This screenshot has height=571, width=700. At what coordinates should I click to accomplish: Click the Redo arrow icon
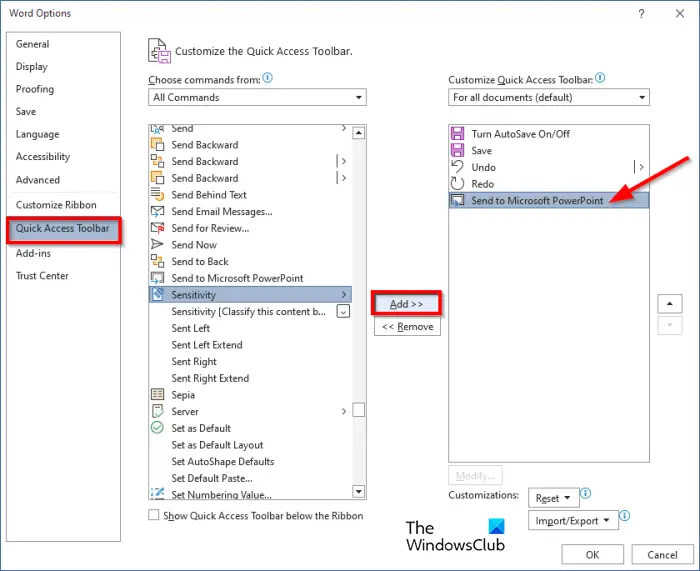457,183
